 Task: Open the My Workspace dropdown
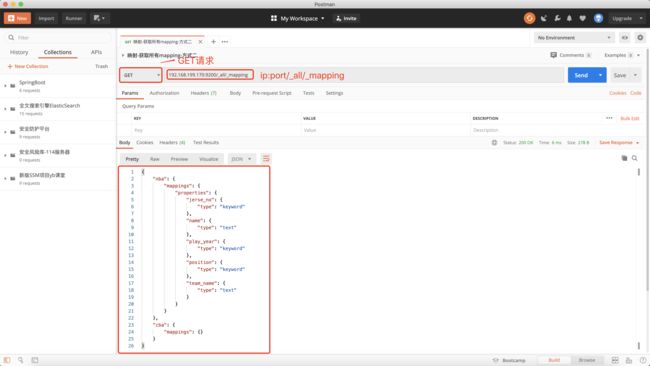pyautogui.click(x=302, y=18)
